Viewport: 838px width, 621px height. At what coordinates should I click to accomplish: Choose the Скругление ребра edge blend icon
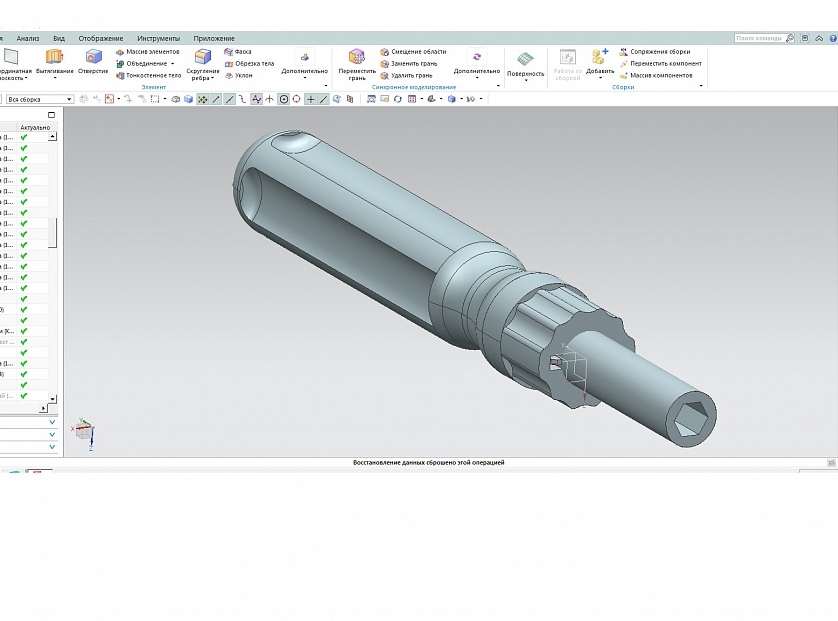point(203,57)
